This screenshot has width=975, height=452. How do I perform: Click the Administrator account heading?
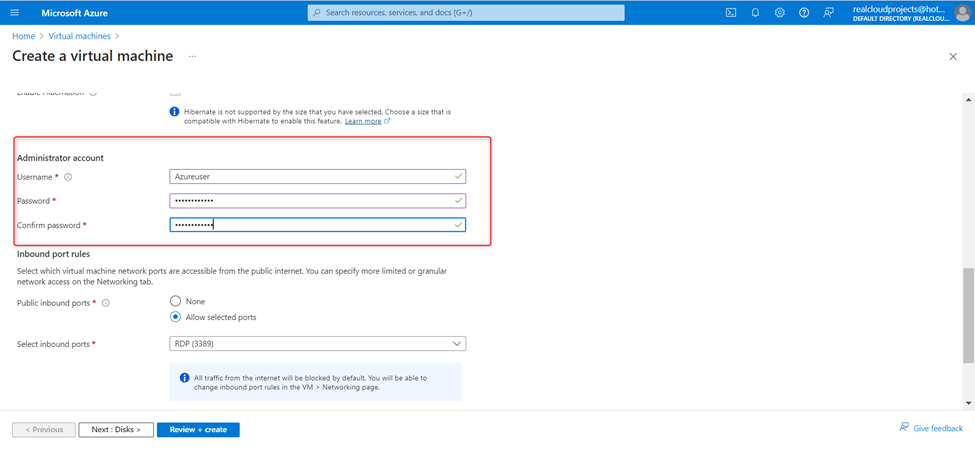(60, 158)
